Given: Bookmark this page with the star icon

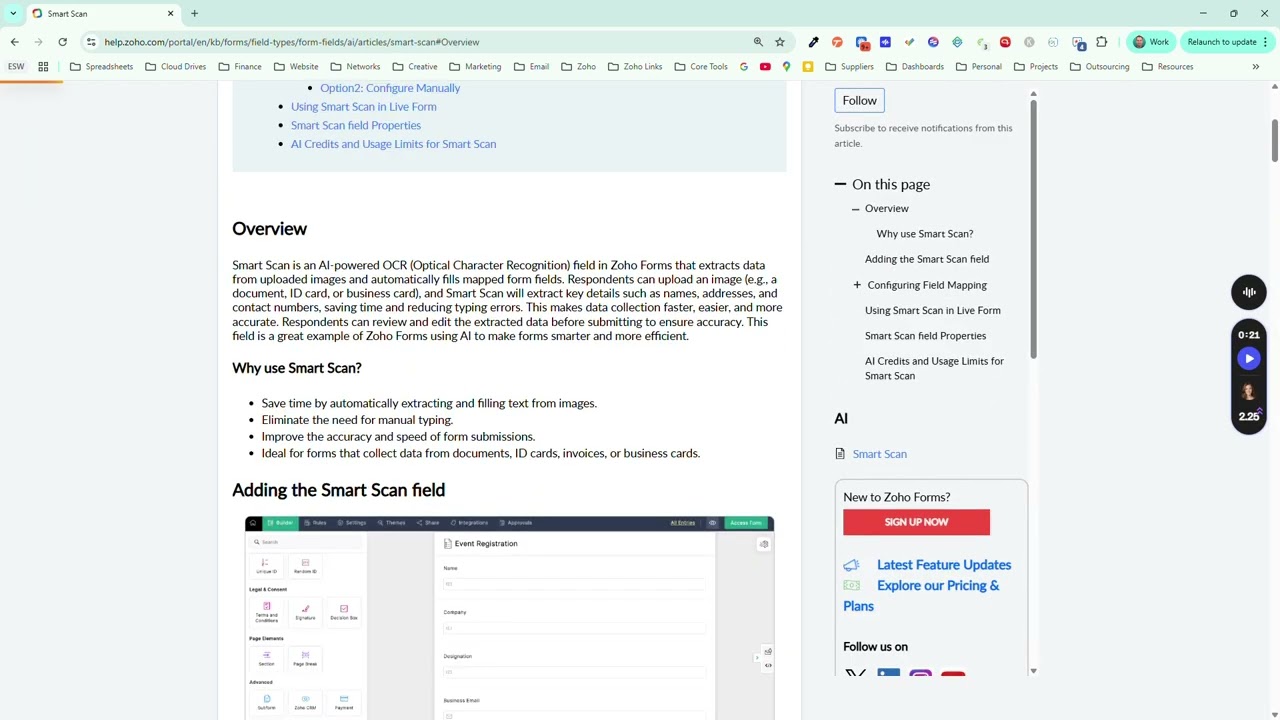Looking at the screenshot, I should 780,42.
